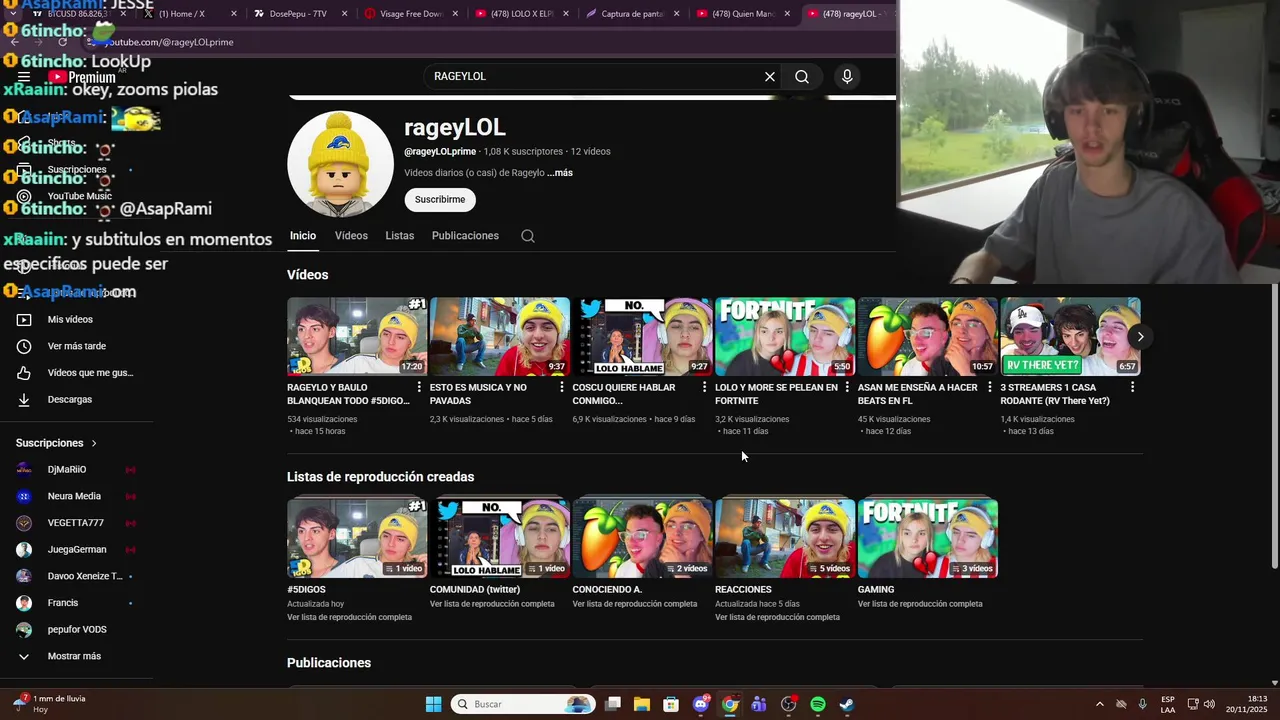Close the Home / X tab
The width and height of the screenshot is (1280, 720).
tap(234, 14)
